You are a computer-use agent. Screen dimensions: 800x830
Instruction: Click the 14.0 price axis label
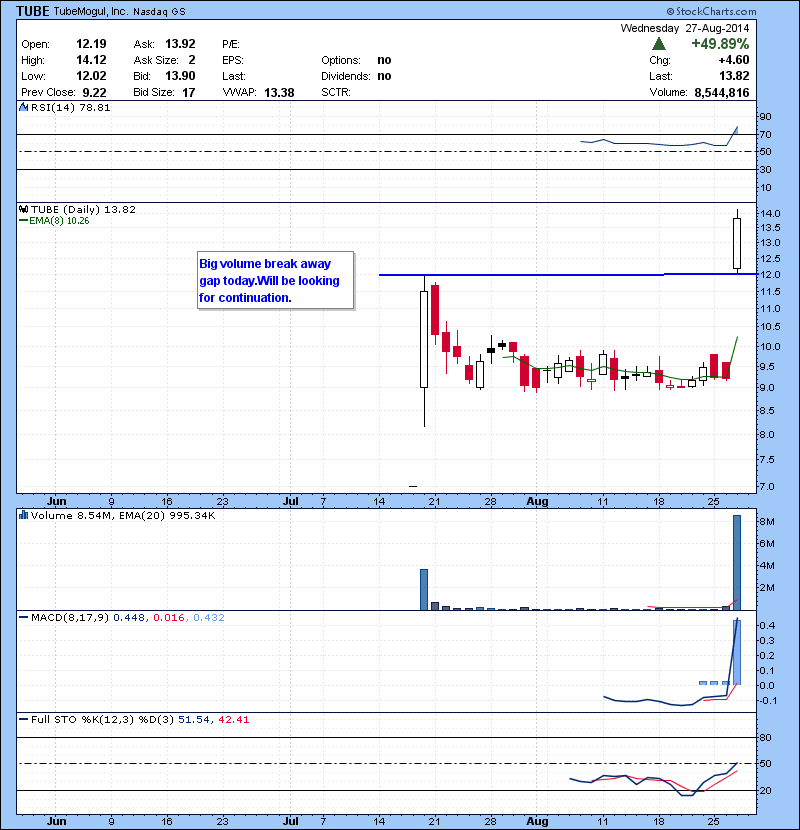[x=770, y=213]
